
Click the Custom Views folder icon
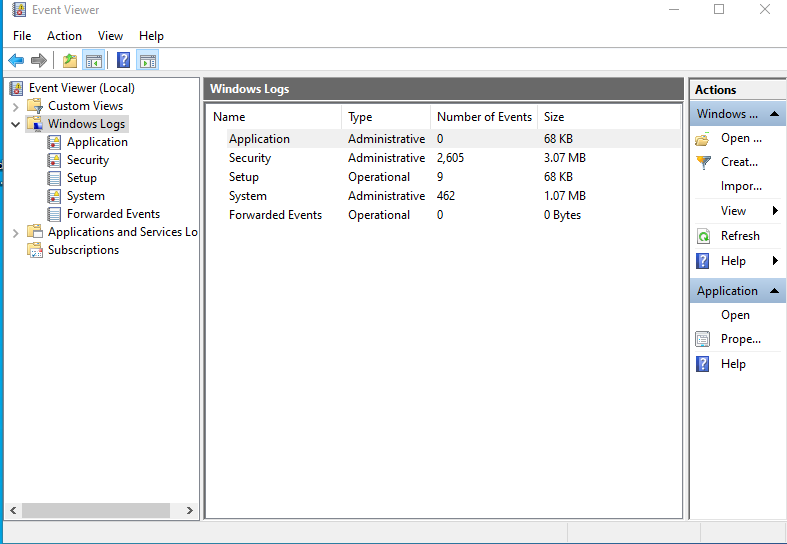(x=35, y=106)
